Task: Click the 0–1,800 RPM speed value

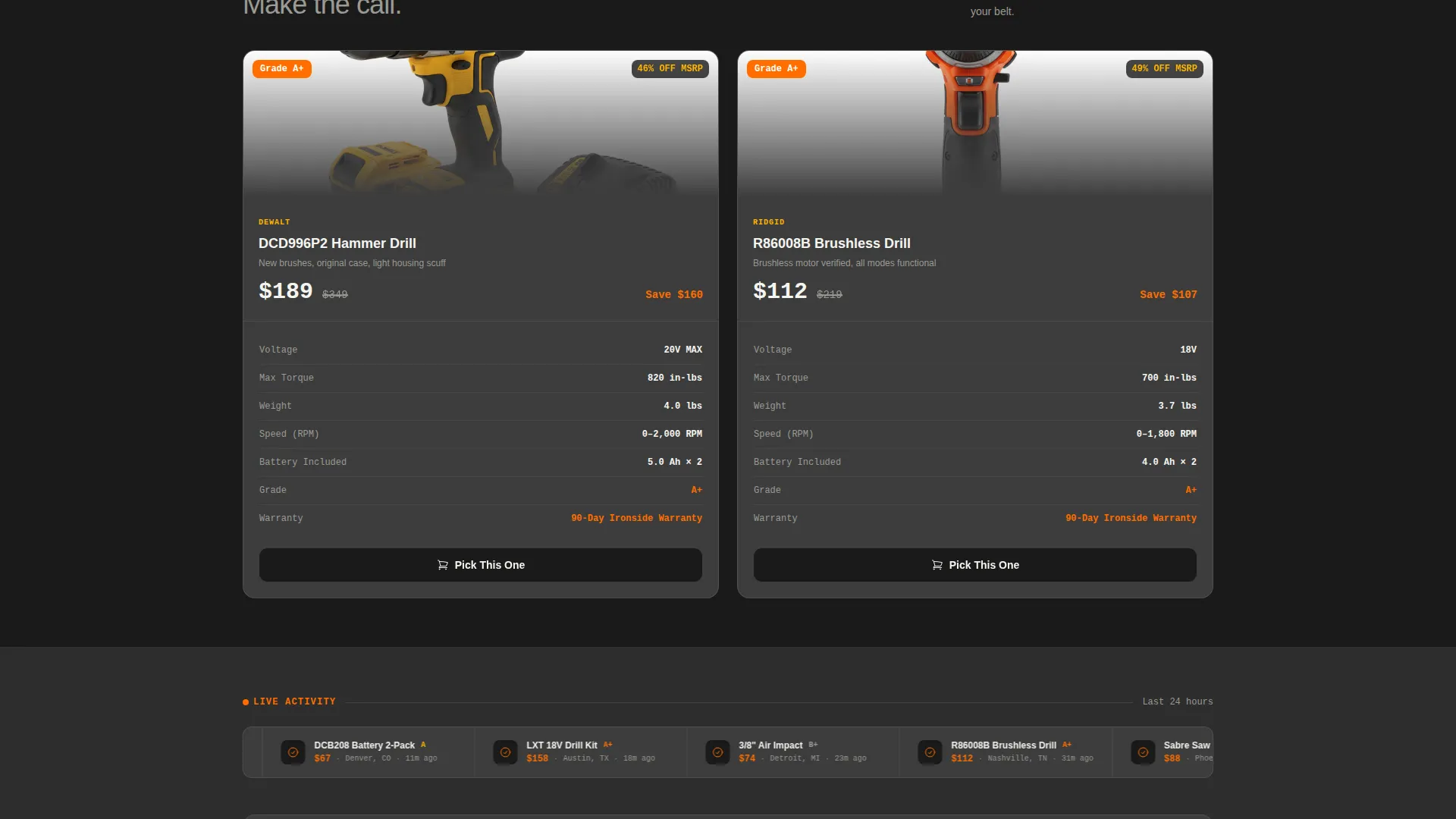Action: tap(1166, 434)
